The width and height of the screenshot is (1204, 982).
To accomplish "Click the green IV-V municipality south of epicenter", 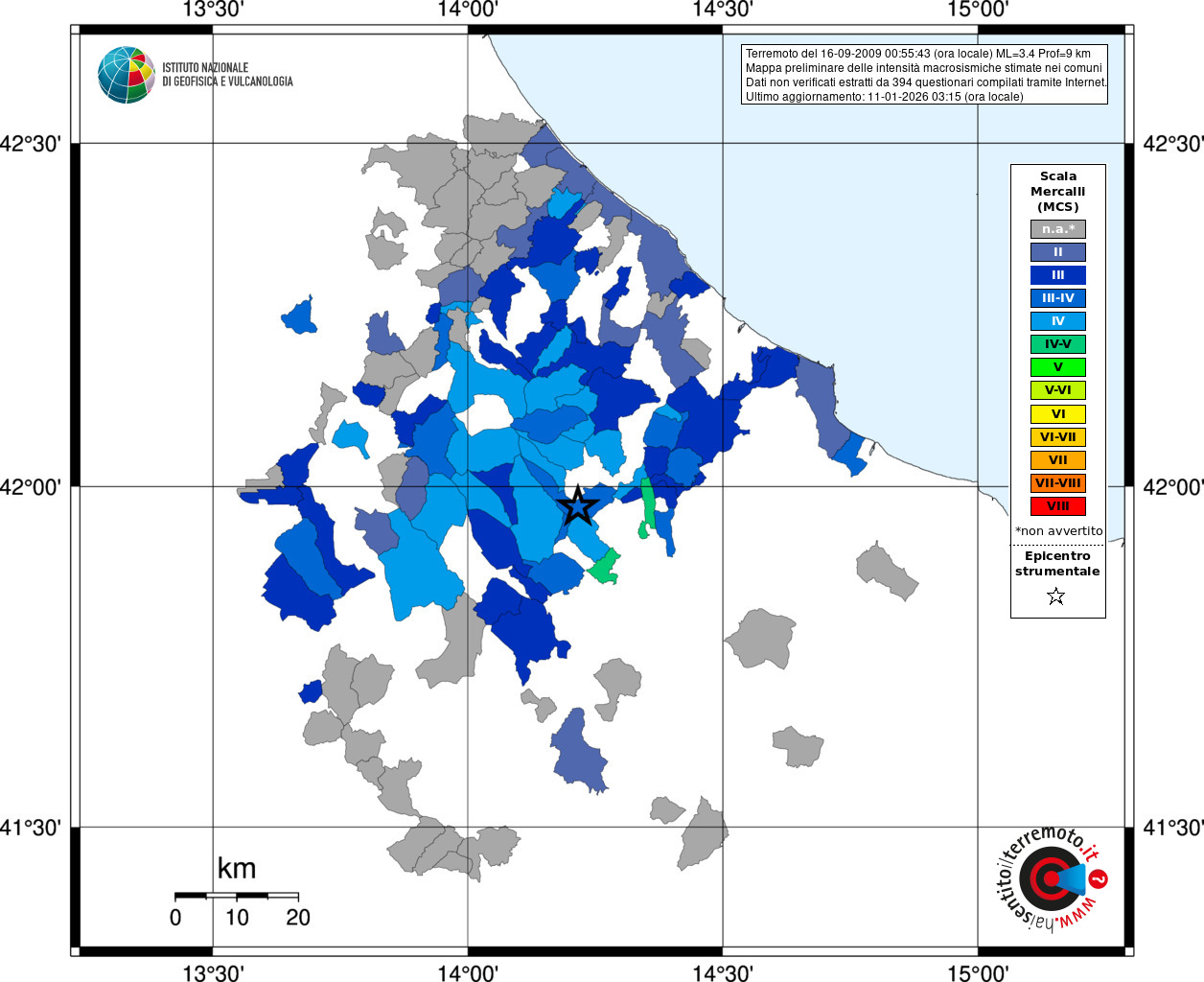I will (605, 568).
